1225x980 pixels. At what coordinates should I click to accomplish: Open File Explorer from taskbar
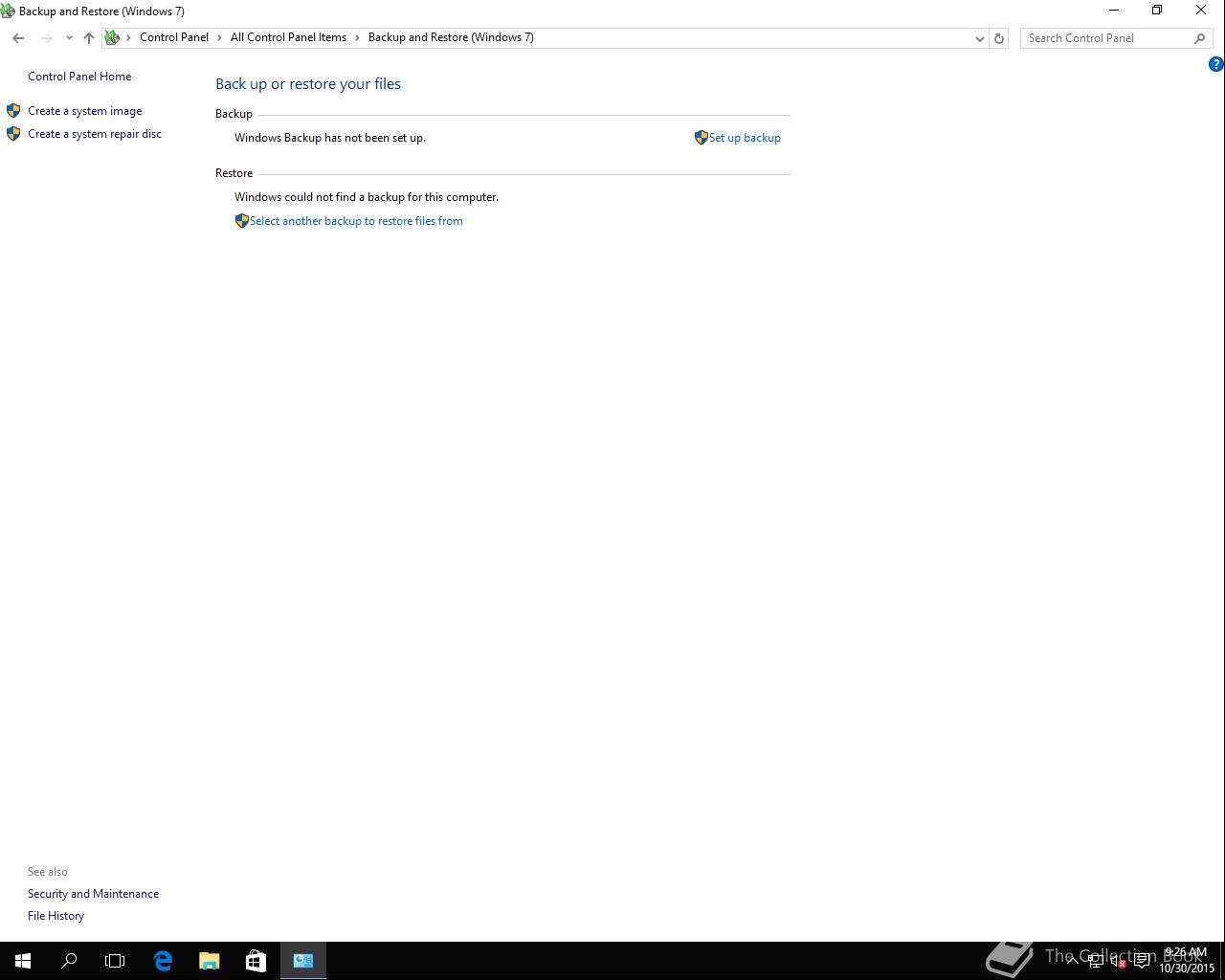tap(209, 961)
